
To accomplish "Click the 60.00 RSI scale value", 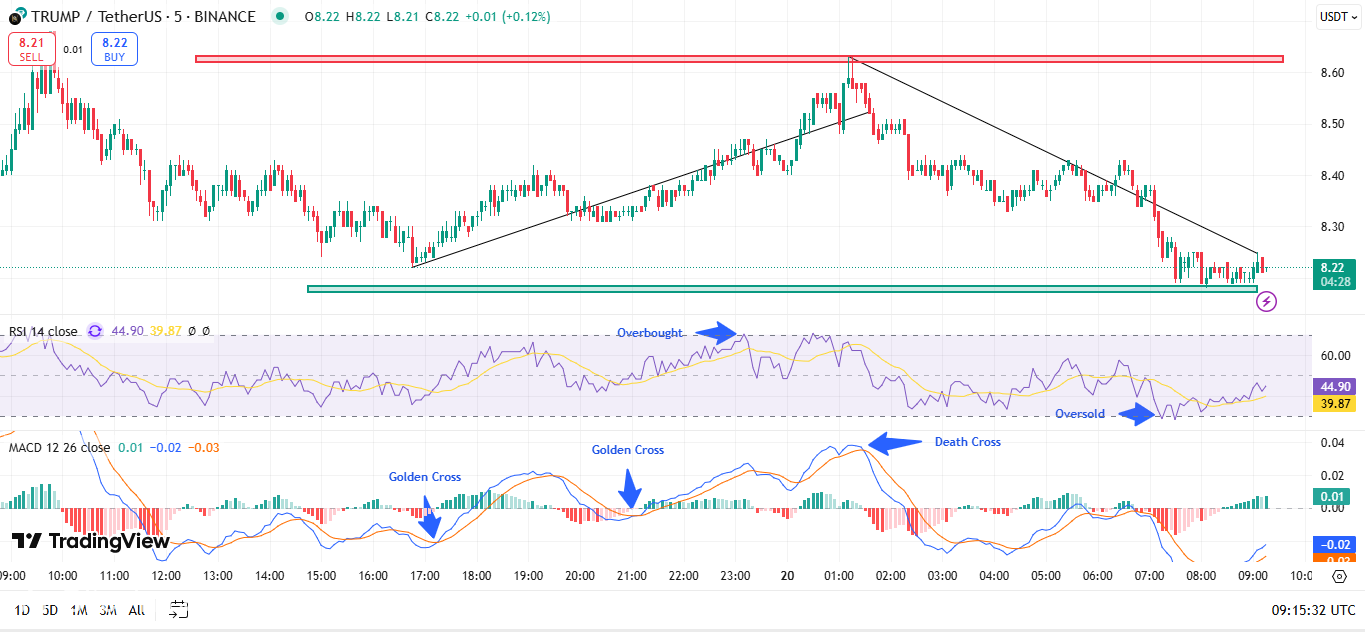I will coord(1335,355).
